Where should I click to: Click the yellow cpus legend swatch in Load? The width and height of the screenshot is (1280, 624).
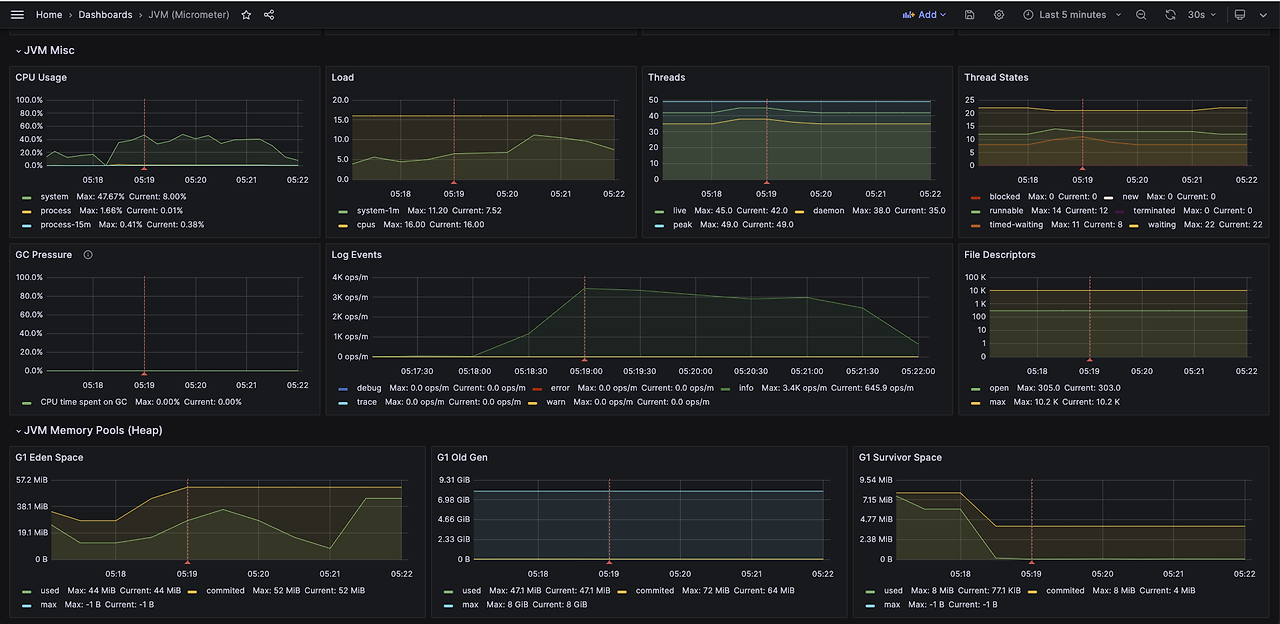(x=342, y=225)
